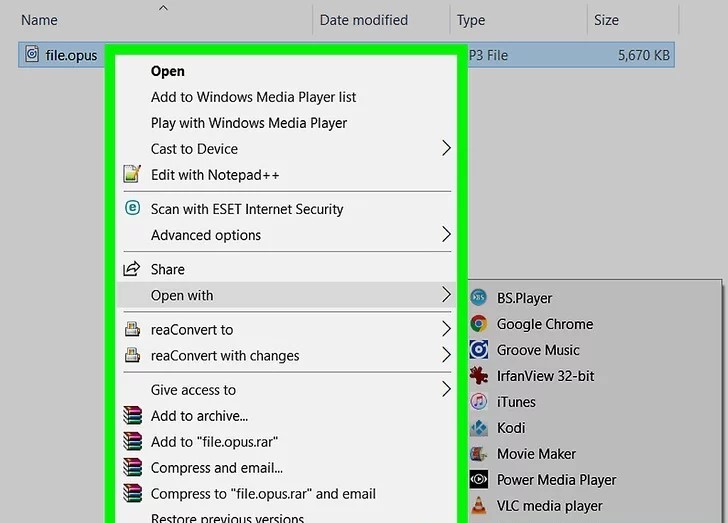Expand the Cast to Device submenu arrow
This screenshot has width=728, height=523.
pos(446,148)
